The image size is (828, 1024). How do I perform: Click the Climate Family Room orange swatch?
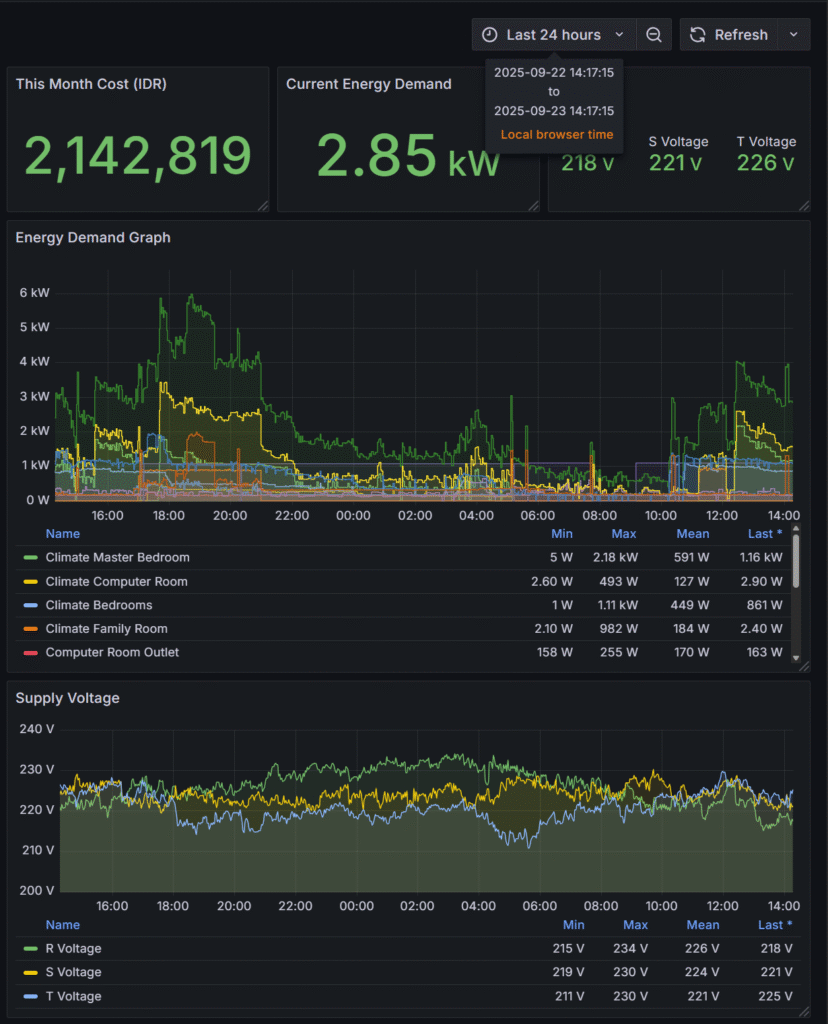coord(30,629)
